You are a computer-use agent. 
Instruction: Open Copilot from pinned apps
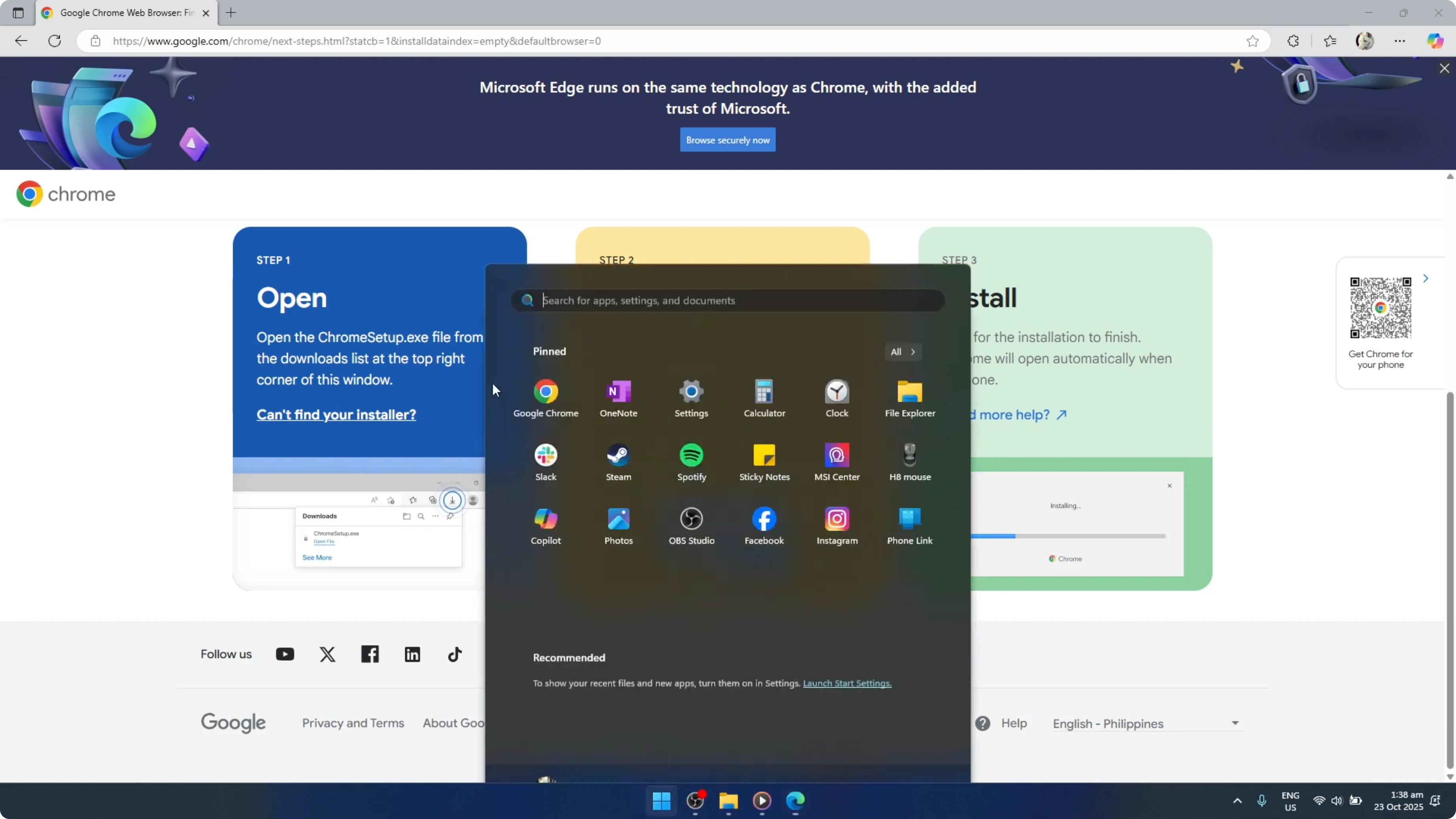point(546,526)
